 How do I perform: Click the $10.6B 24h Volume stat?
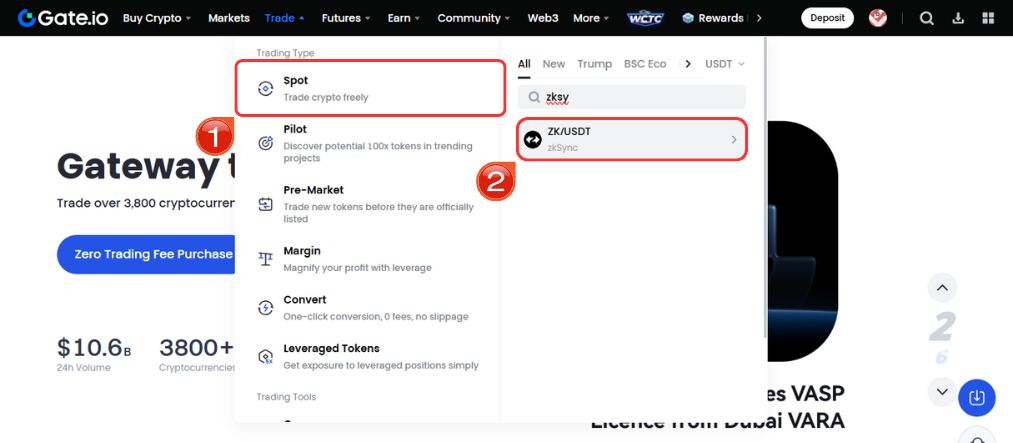94,354
